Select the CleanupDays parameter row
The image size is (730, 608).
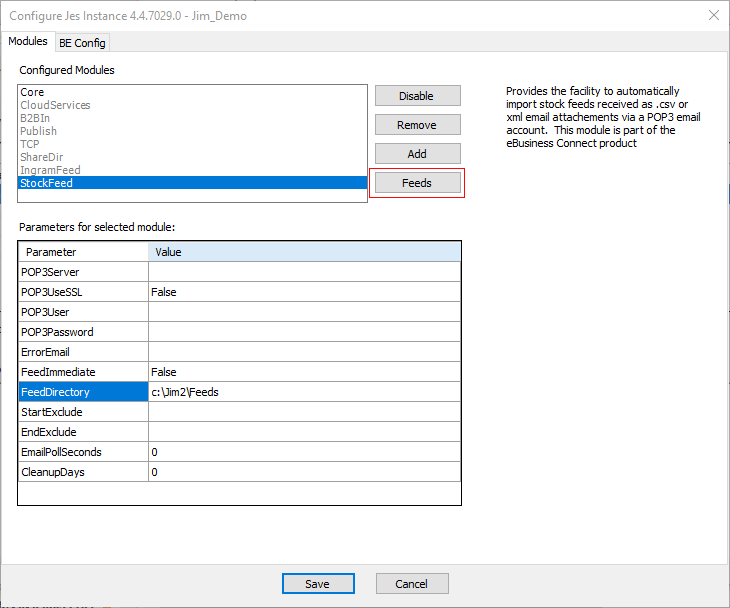coord(83,472)
